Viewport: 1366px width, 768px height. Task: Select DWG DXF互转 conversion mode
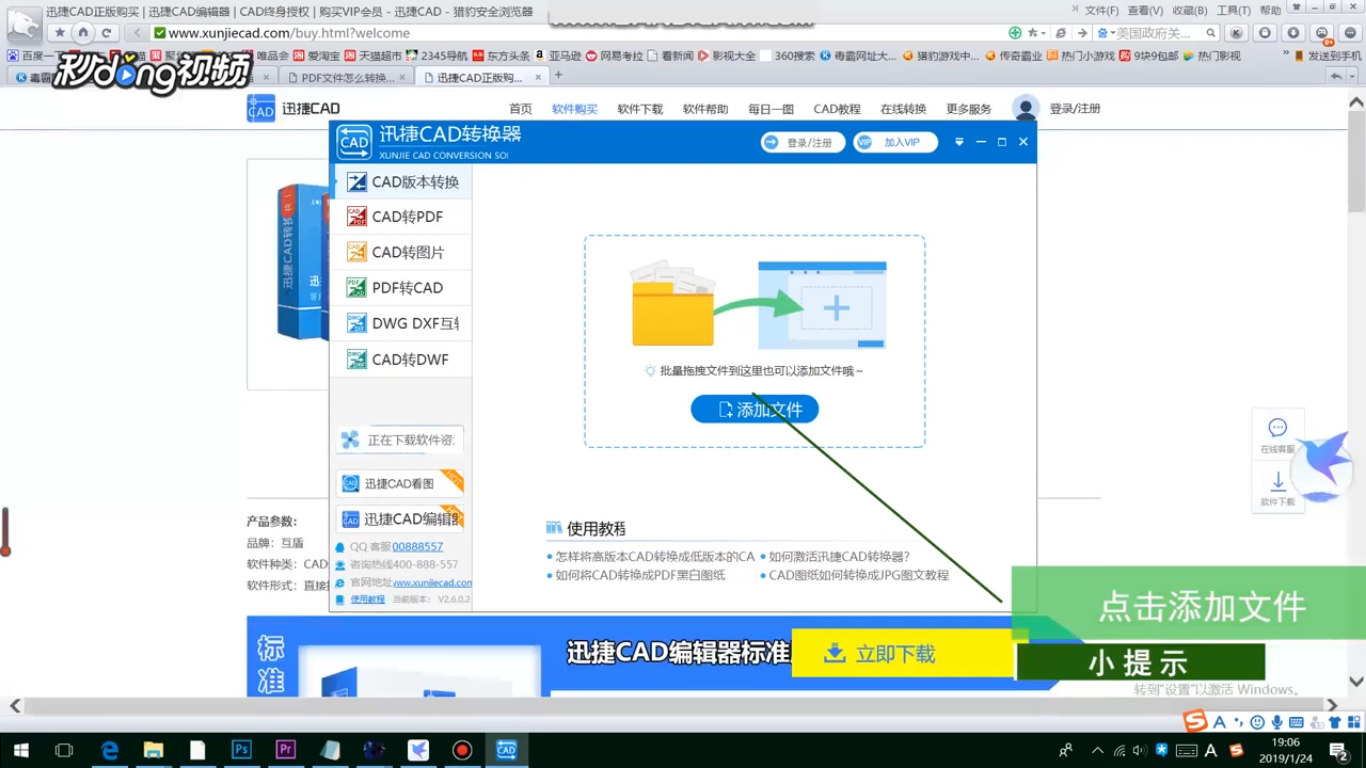pyautogui.click(x=402, y=323)
